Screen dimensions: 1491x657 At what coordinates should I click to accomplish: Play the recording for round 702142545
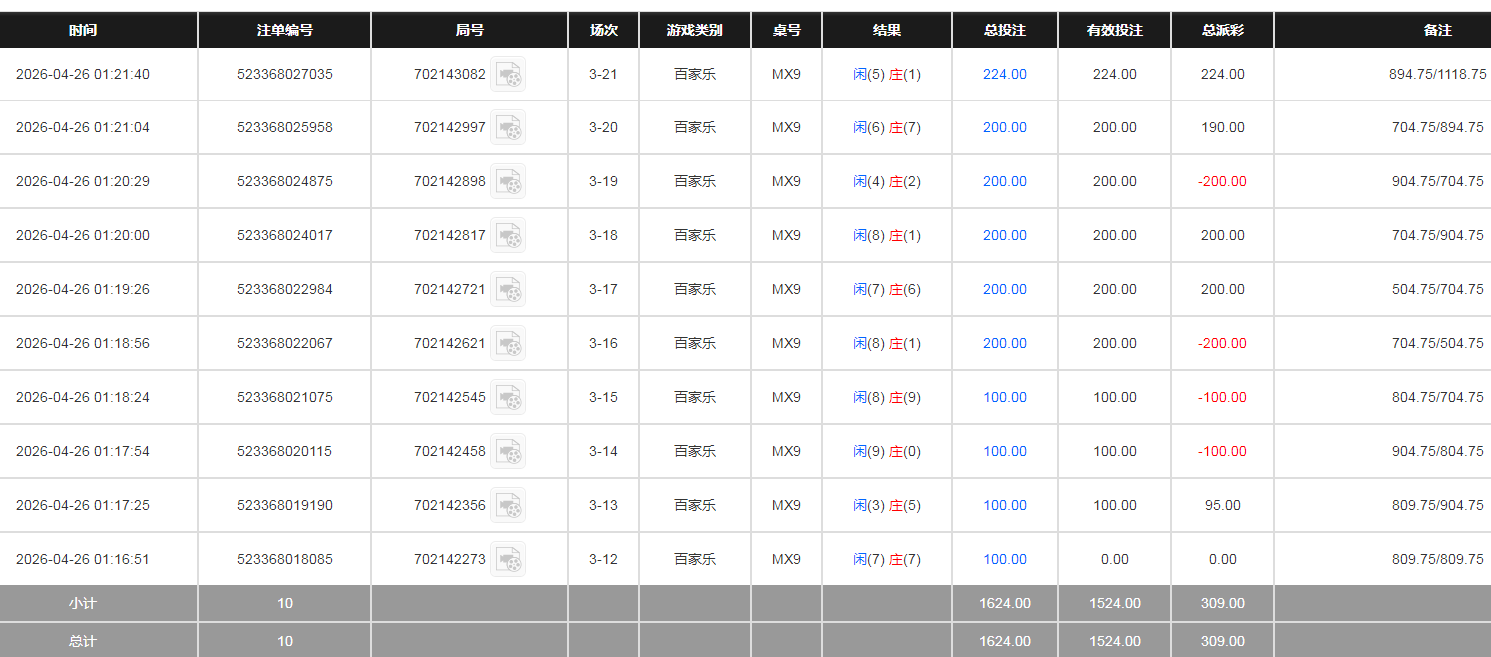509,397
